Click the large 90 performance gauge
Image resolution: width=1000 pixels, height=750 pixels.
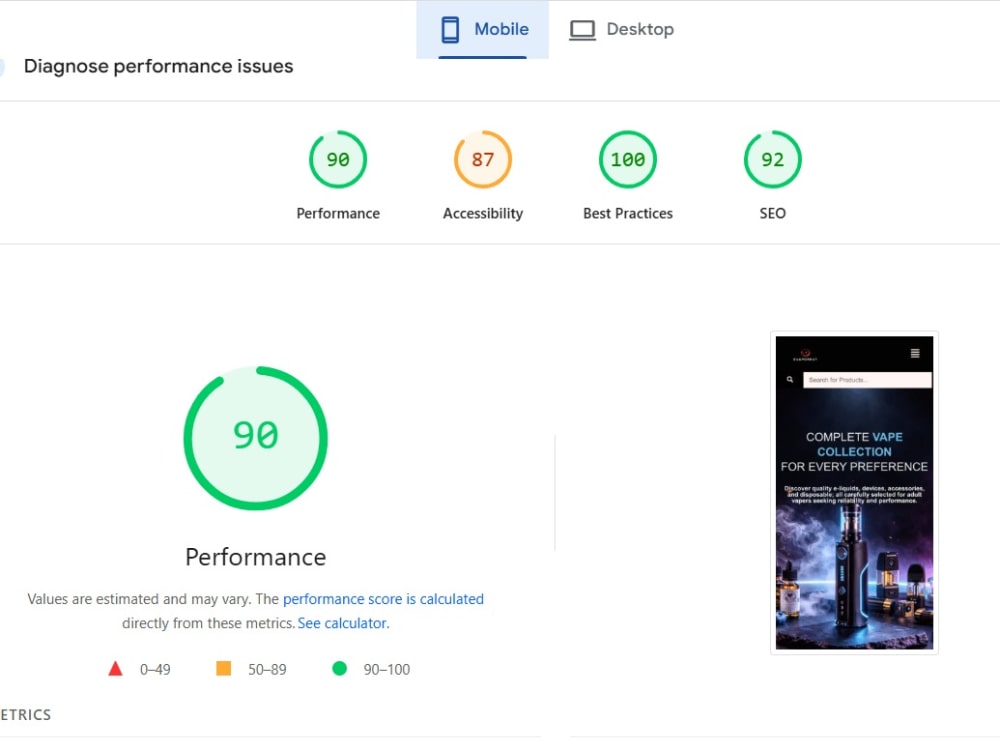[256, 438]
